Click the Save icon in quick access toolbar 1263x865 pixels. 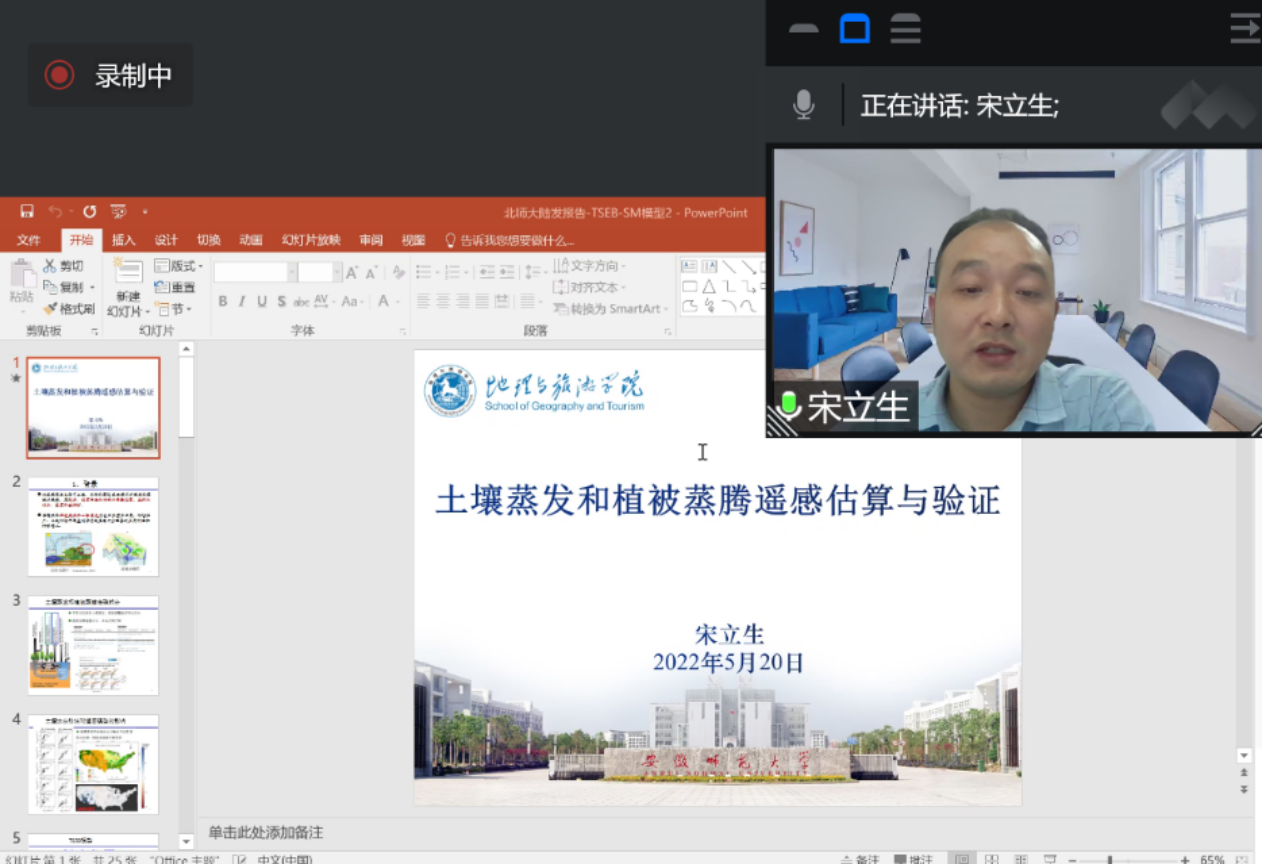(x=26, y=211)
